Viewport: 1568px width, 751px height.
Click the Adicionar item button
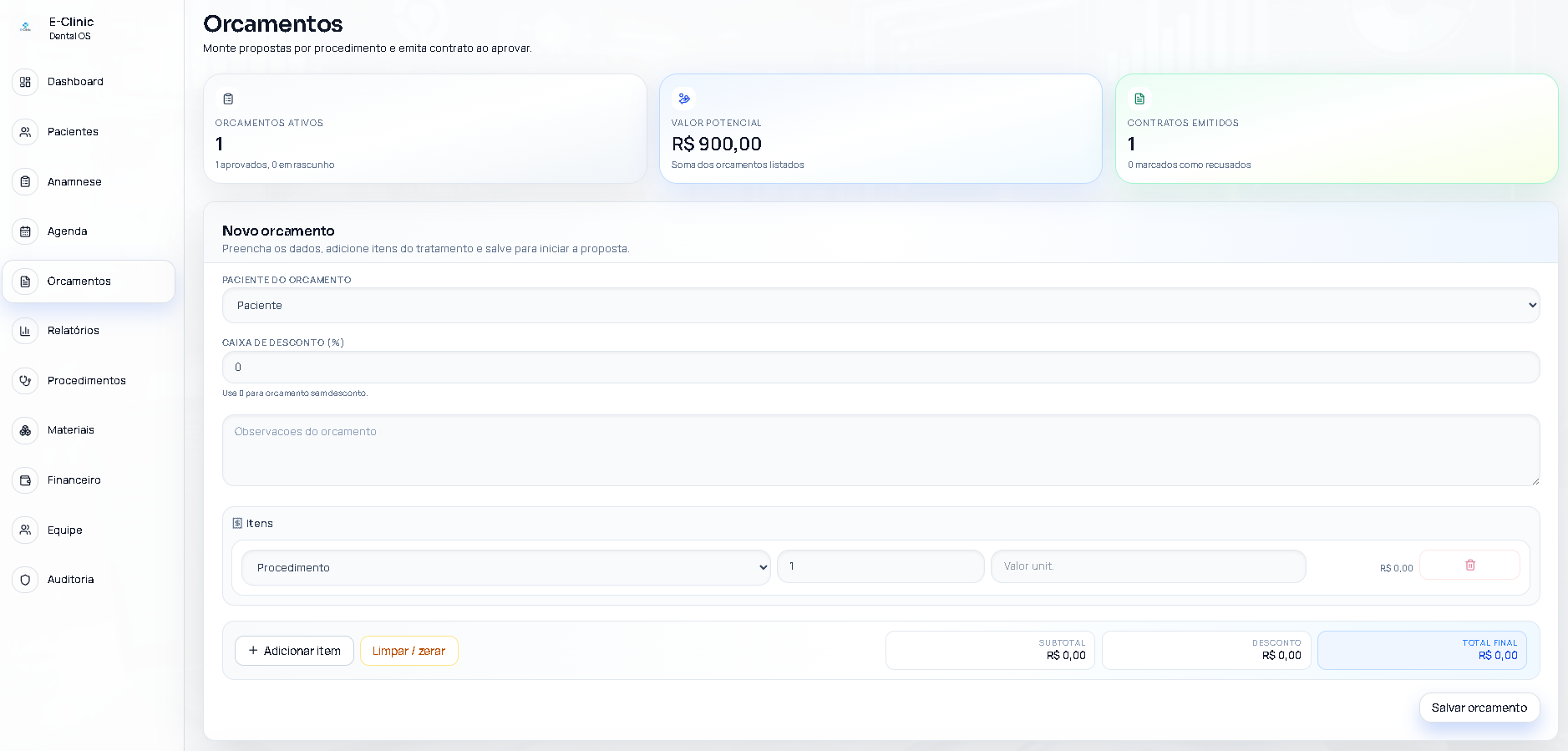(x=294, y=651)
